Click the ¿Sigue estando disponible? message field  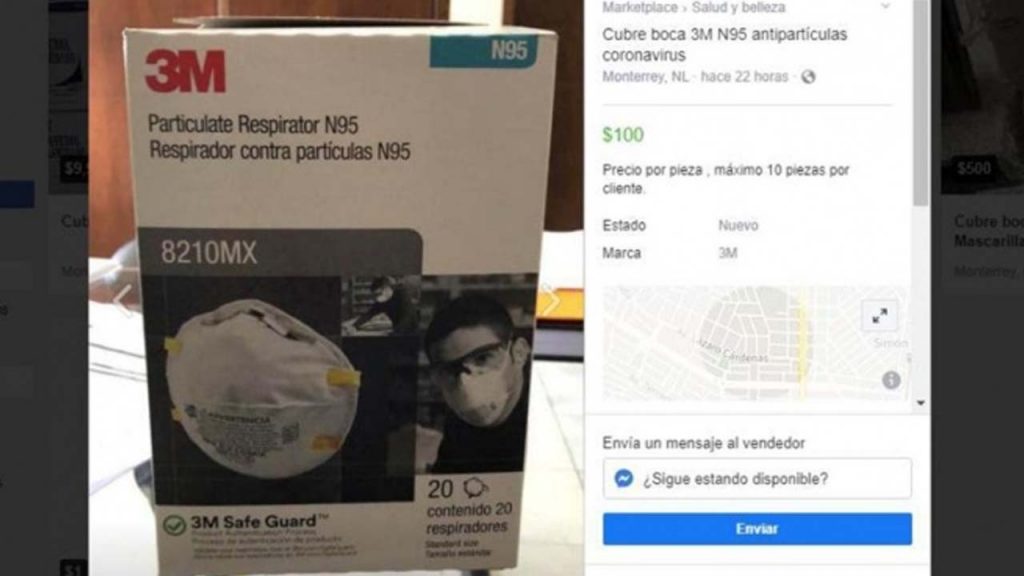[x=757, y=479]
